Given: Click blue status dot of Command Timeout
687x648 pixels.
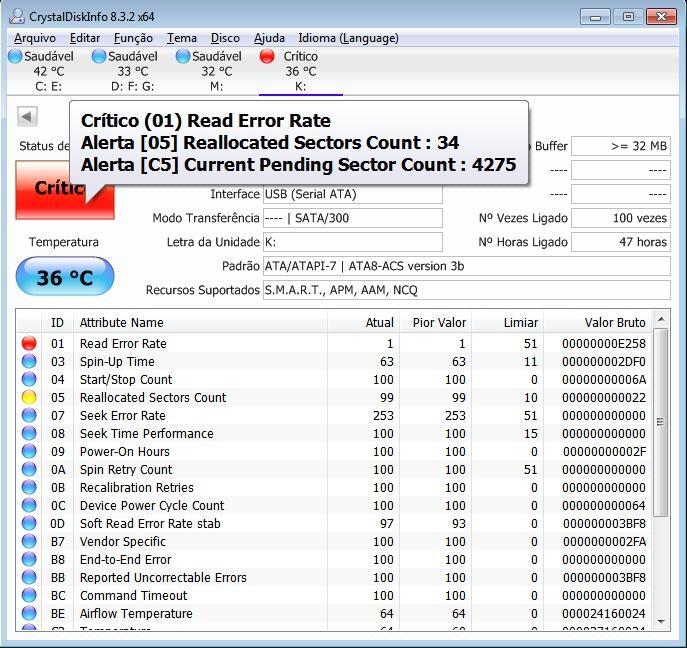Looking at the screenshot, I should coord(29,595).
